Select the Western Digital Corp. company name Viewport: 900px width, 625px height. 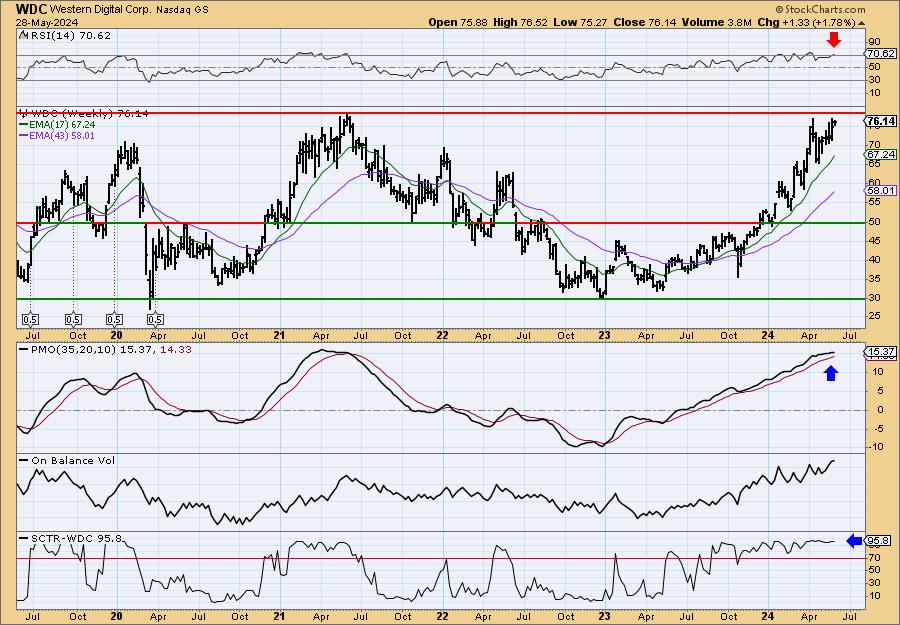(101, 10)
